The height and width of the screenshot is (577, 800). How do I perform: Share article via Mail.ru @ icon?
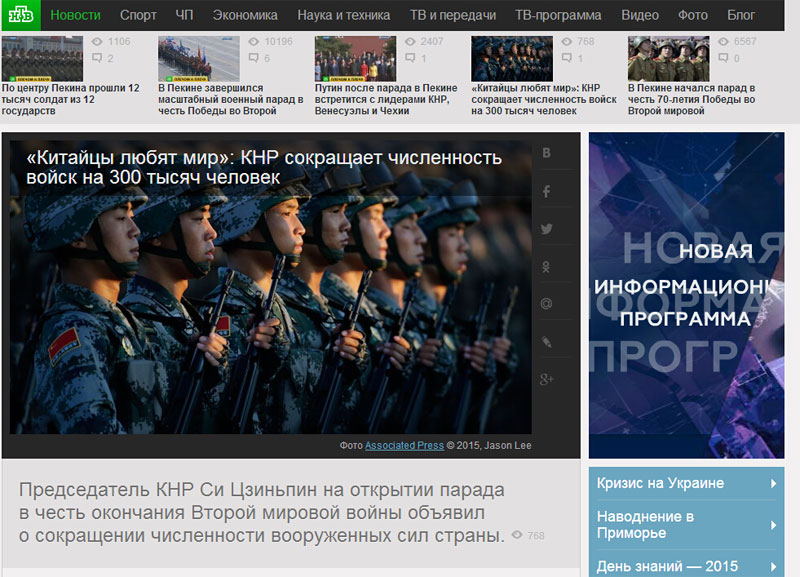547,303
